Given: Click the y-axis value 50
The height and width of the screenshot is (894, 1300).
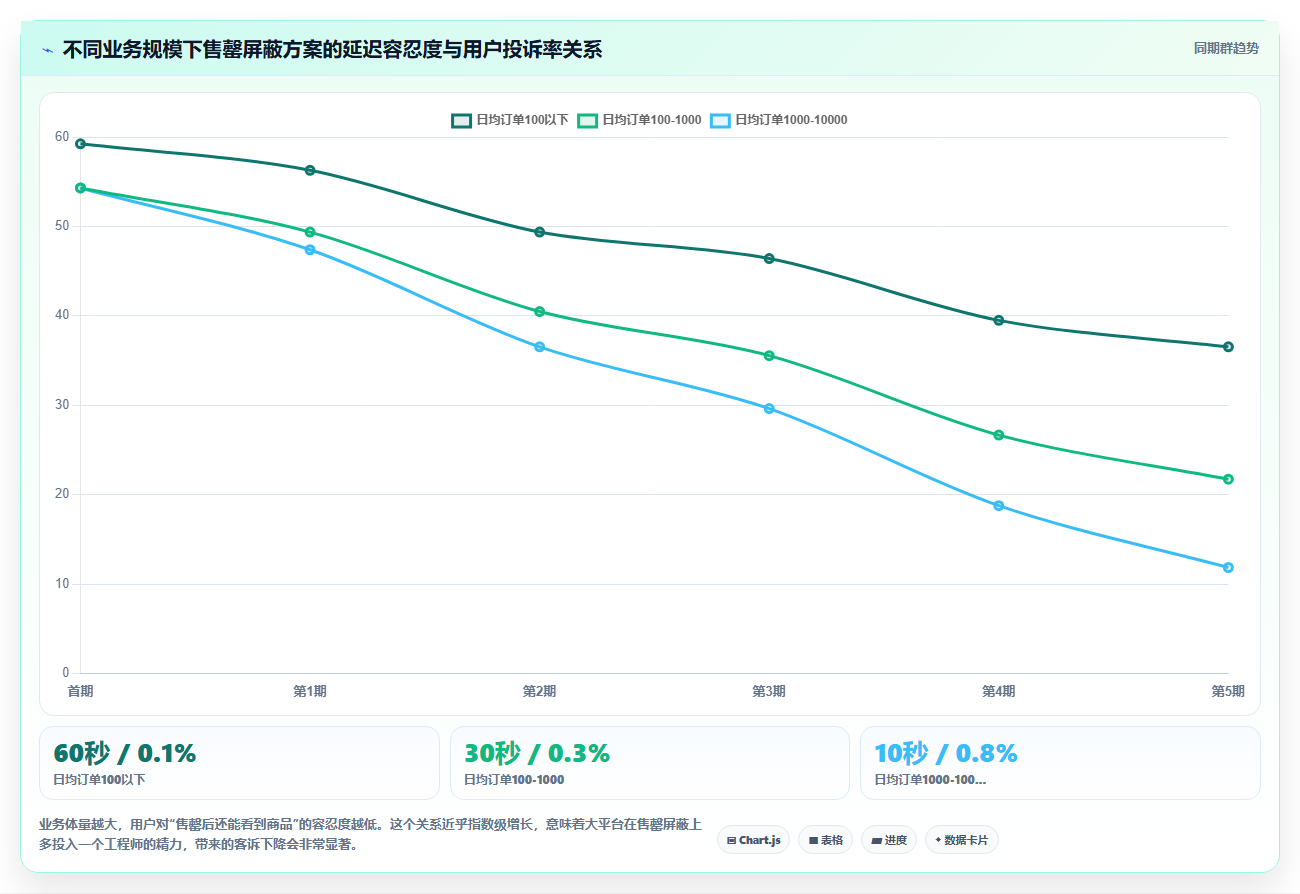Looking at the screenshot, I should click(x=62, y=226).
